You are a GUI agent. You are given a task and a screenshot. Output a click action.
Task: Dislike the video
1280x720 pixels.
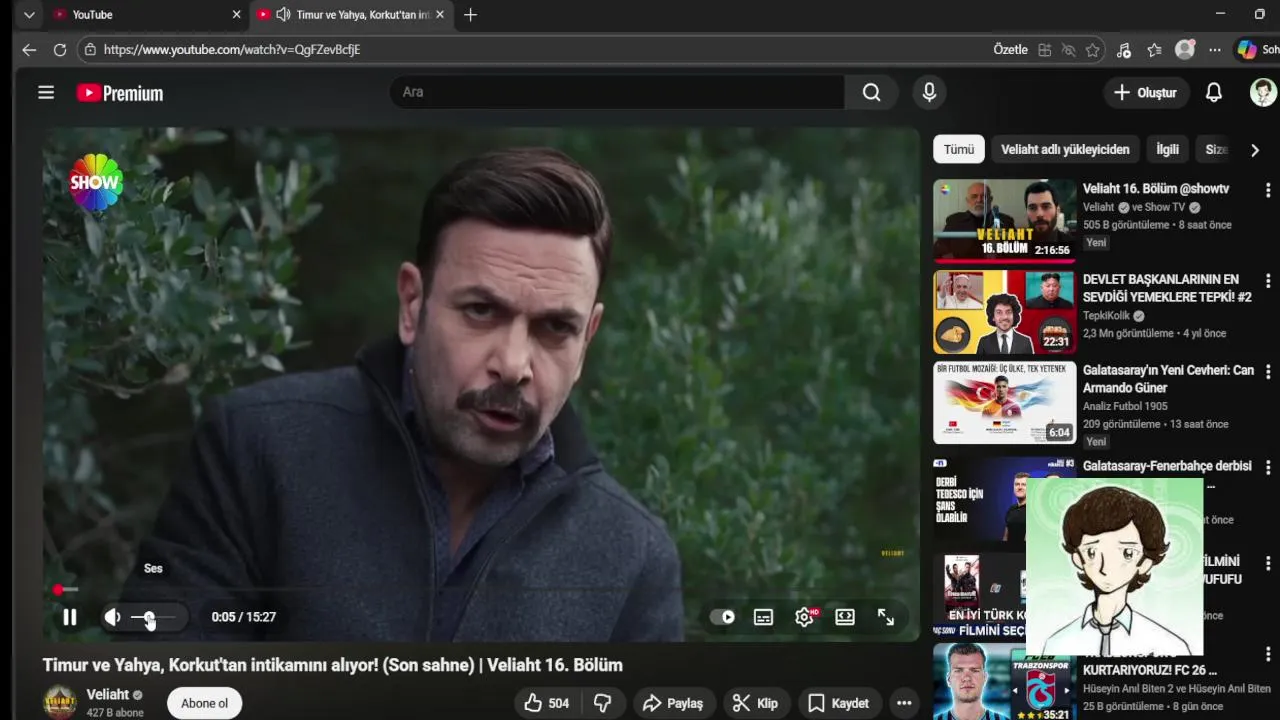(603, 703)
